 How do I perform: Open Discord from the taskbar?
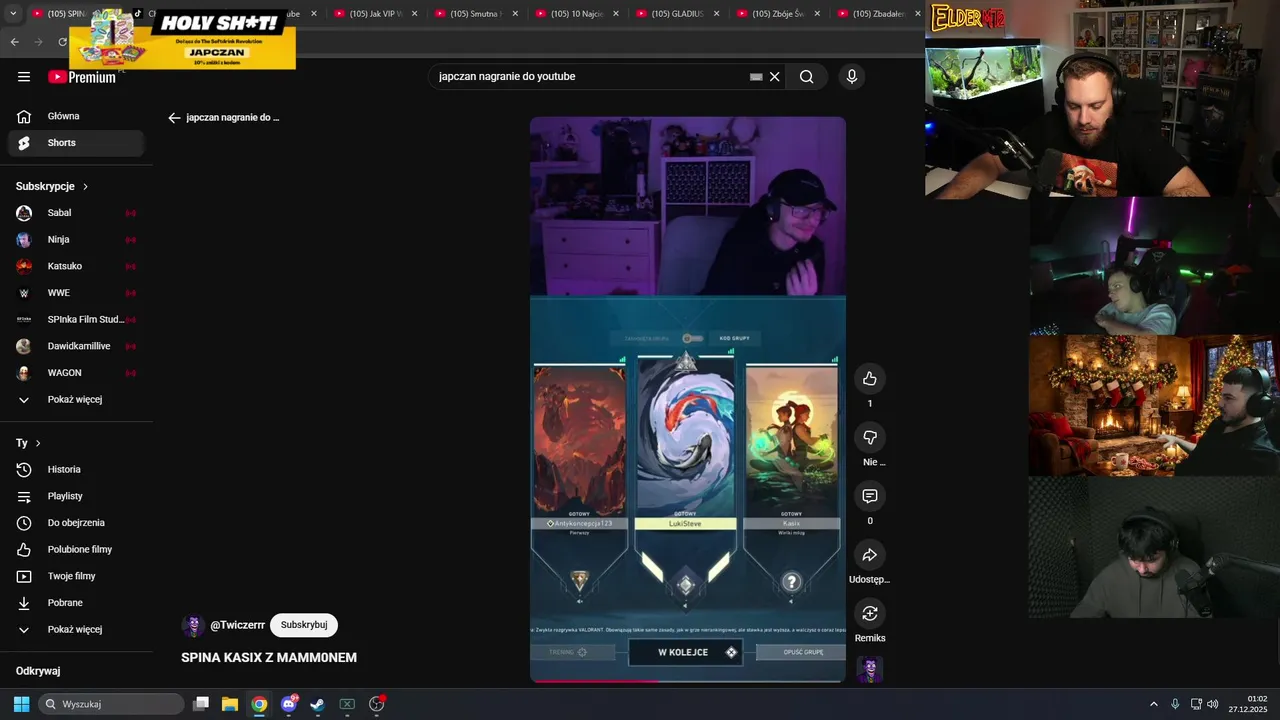point(289,704)
